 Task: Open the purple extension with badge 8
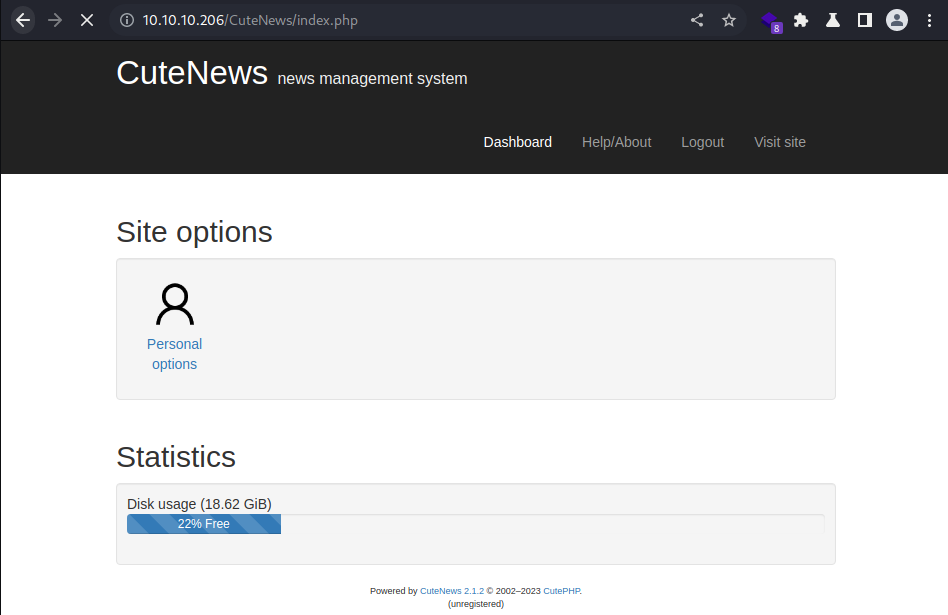pyautogui.click(x=771, y=22)
